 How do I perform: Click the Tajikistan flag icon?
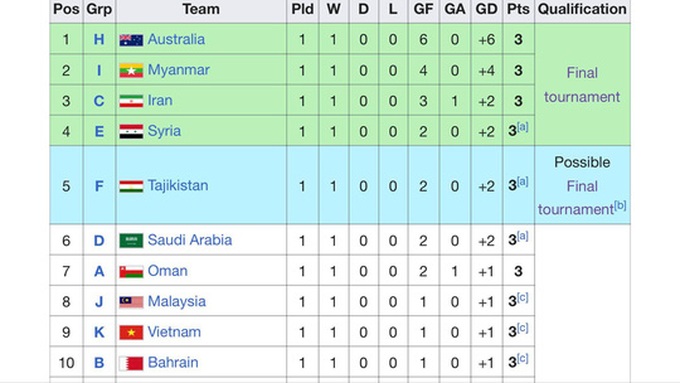coord(131,186)
